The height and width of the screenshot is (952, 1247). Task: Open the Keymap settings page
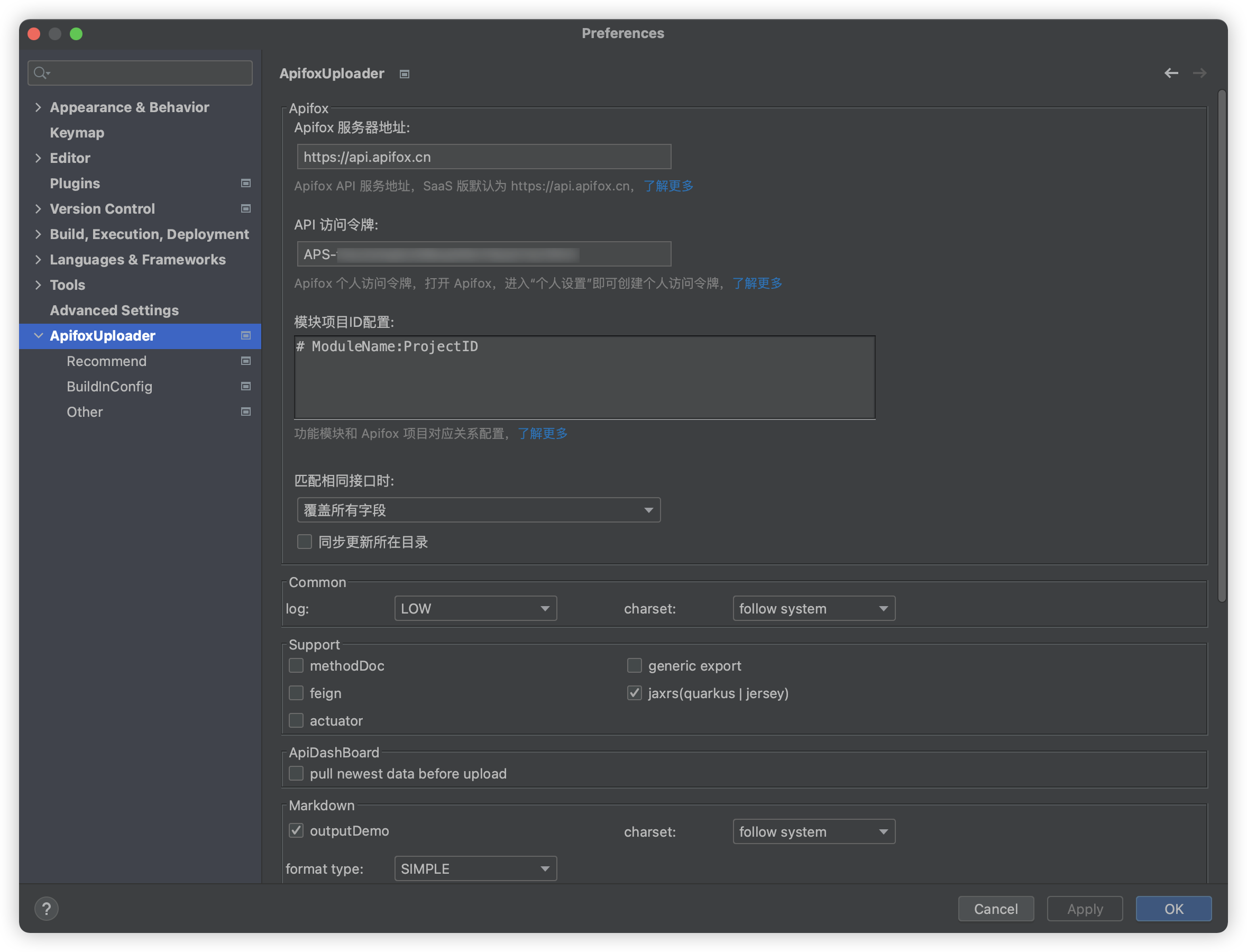[77, 133]
